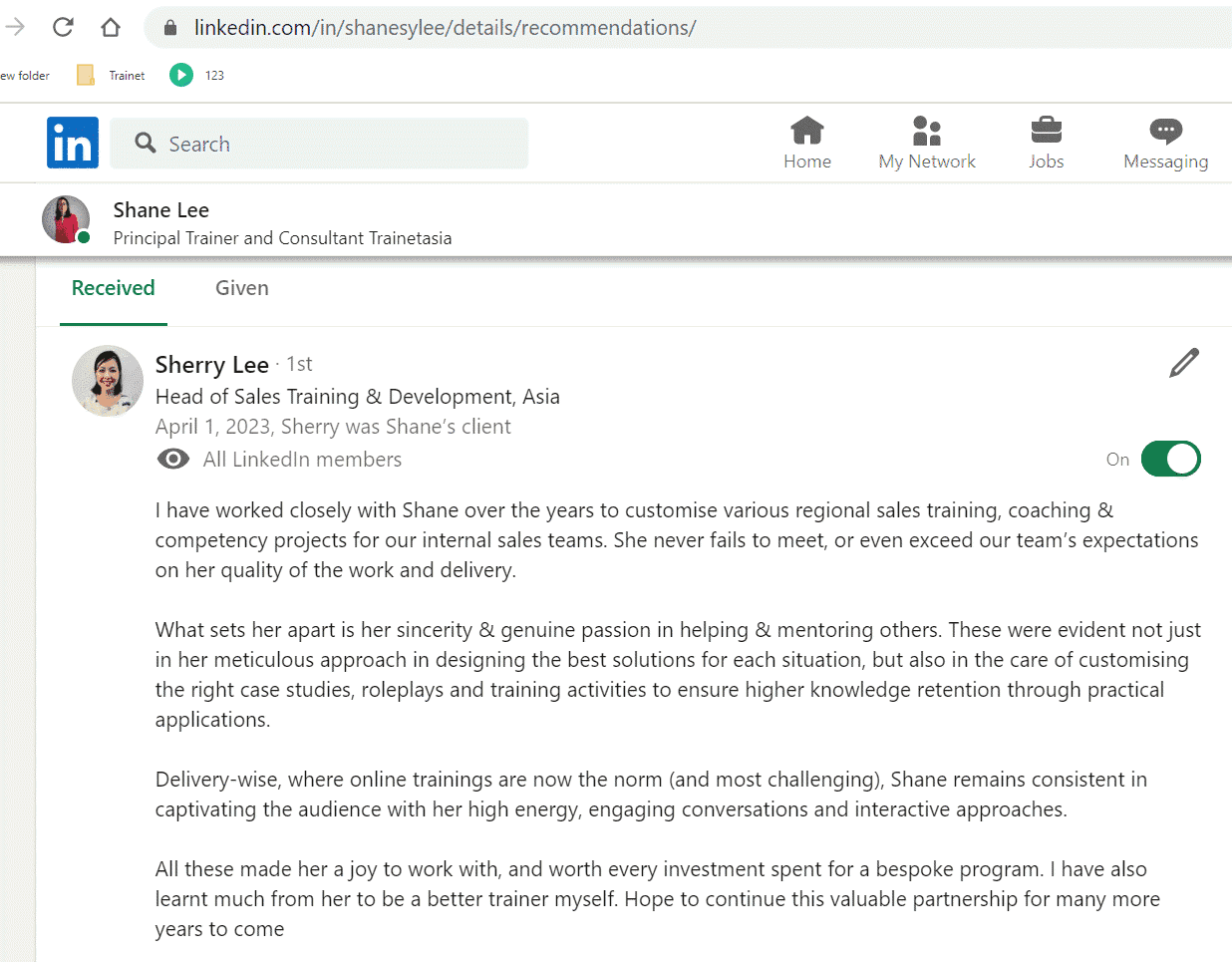Click Sherry Lee's profile photo
1232x962 pixels.
click(108, 381)
